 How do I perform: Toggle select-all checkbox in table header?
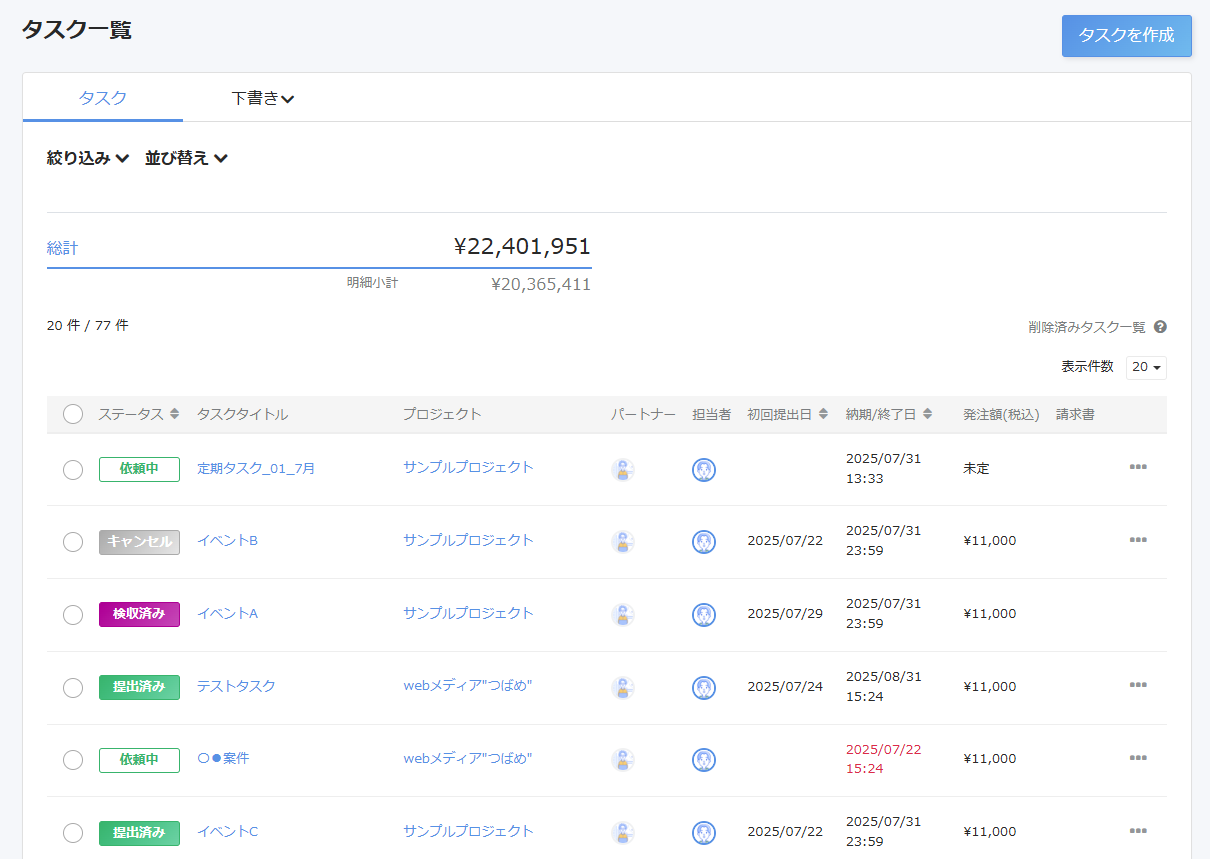click(x=73, y=414)
